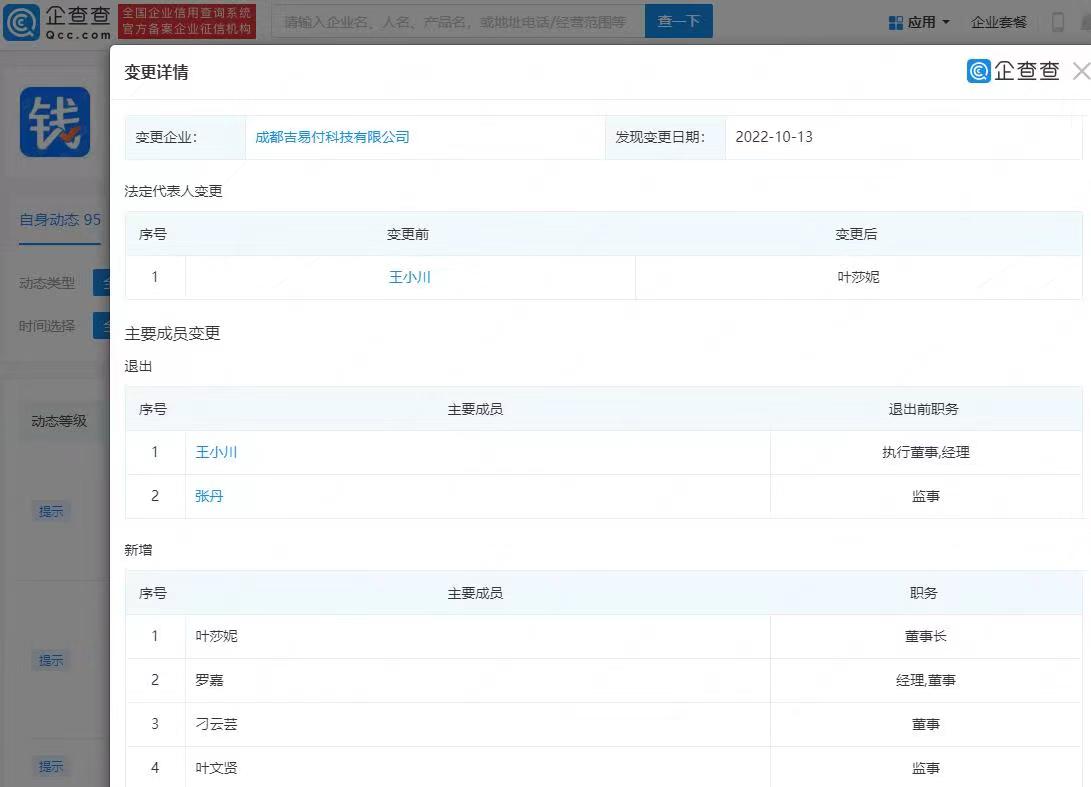
Task: Select the 叶莎妮 name in 变更后 column
Action: coord(858,278)
